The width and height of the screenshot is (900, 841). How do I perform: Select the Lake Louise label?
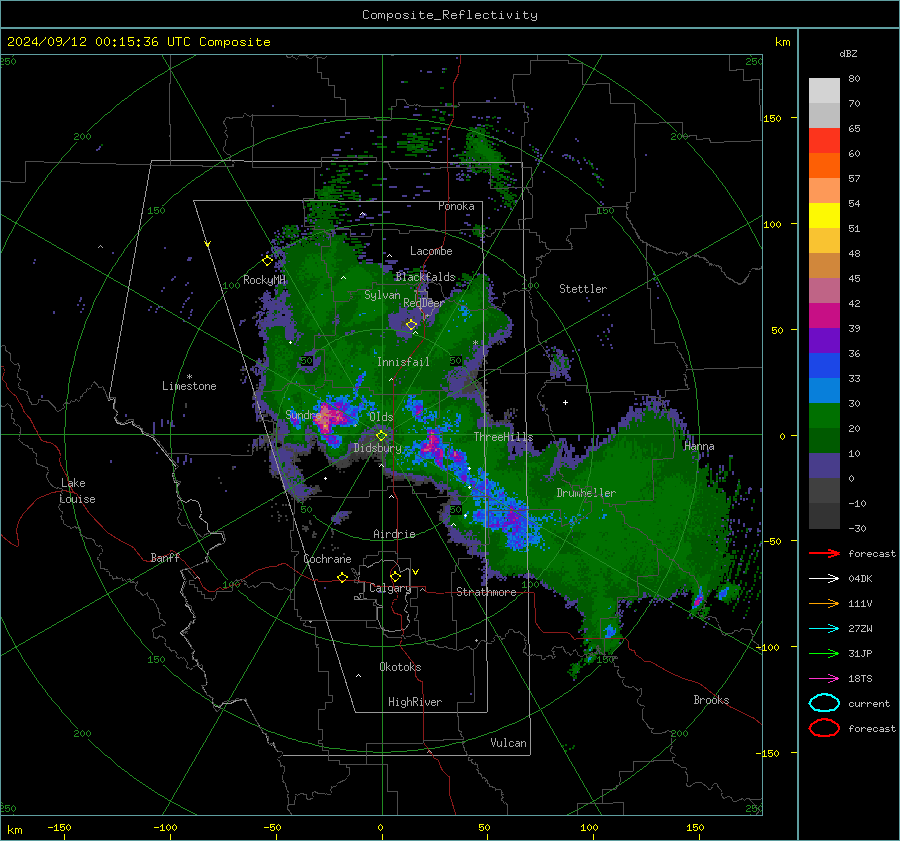[77, 491]
